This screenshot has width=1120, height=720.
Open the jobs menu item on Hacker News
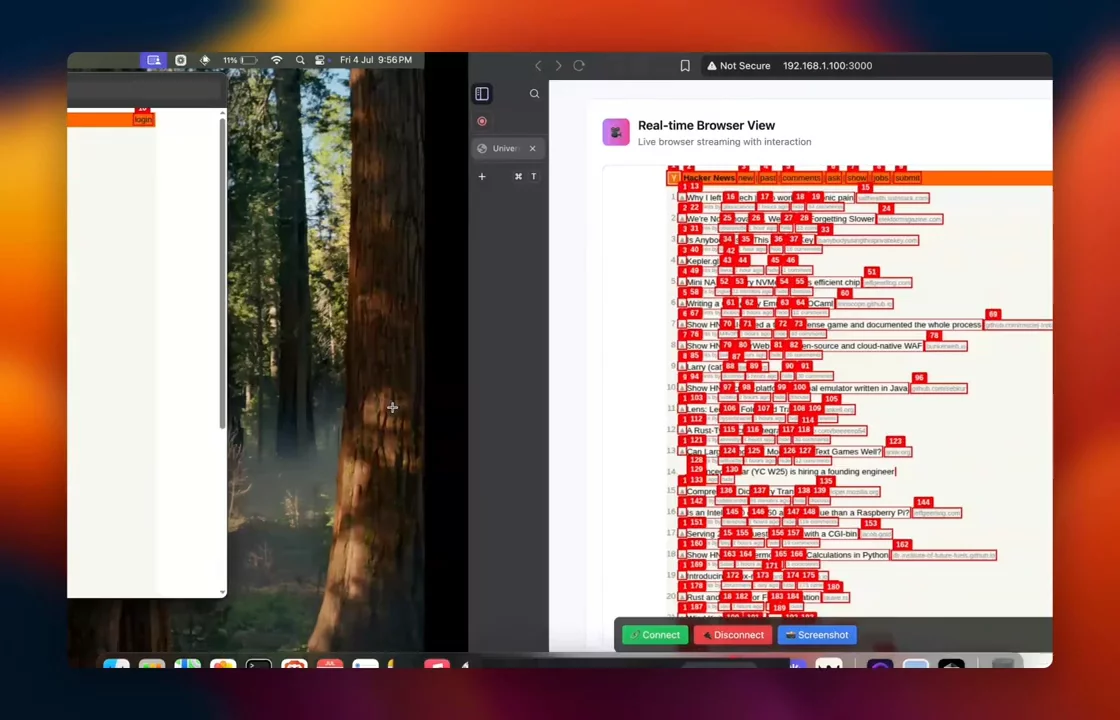881,178
